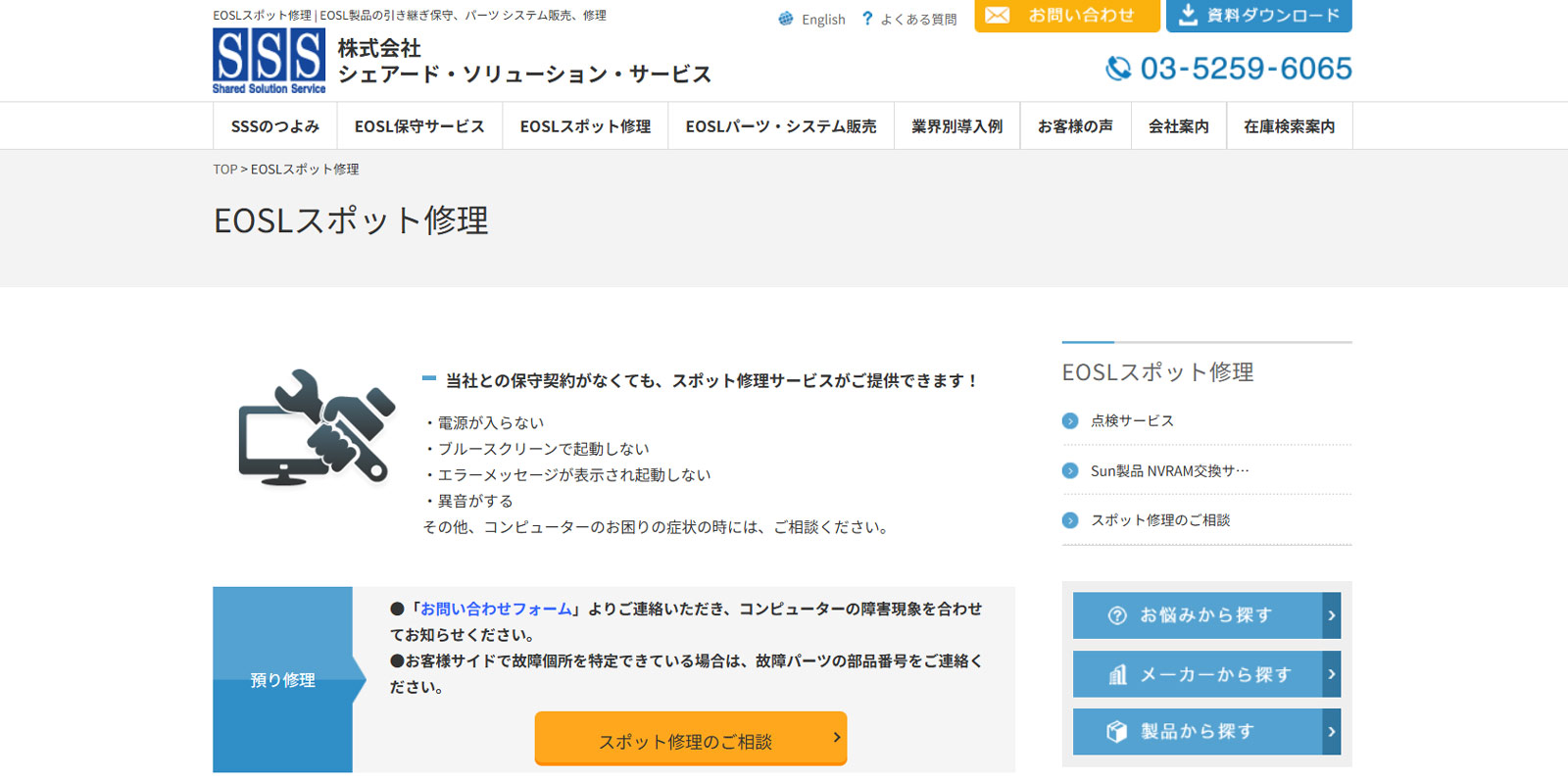Click the chevron on メーカーから探す button

(1331, 674)
